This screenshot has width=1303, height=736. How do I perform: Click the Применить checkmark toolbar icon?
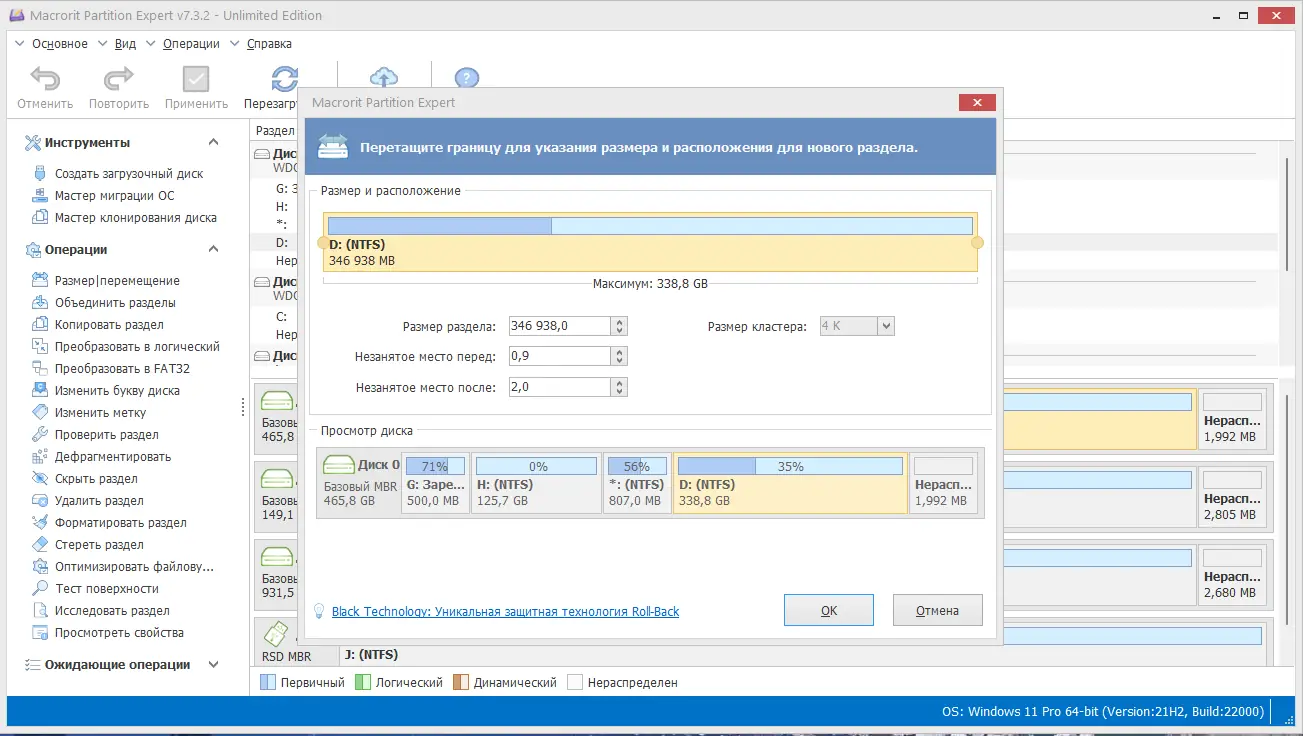point(196,80)
